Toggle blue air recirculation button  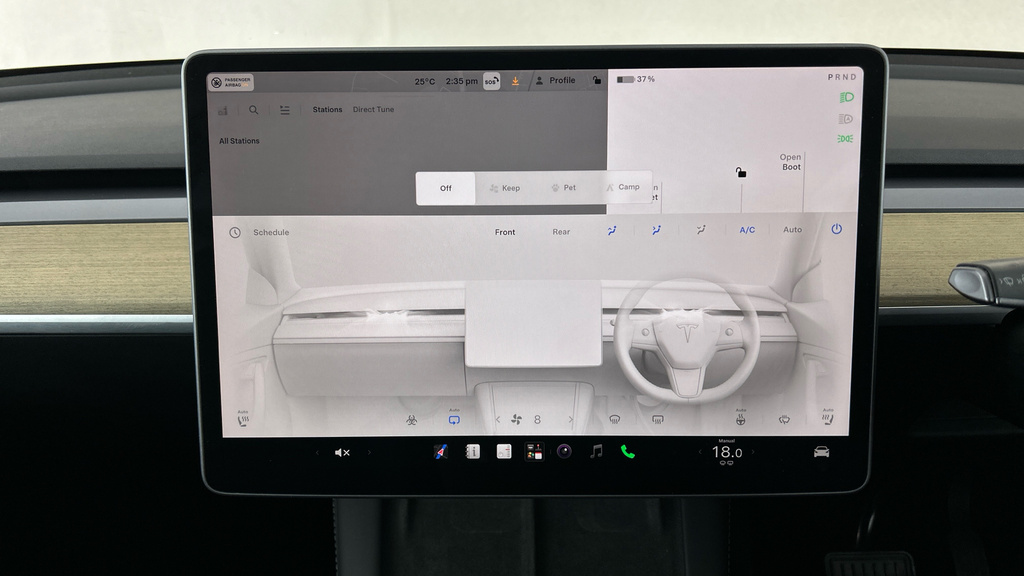454,419
